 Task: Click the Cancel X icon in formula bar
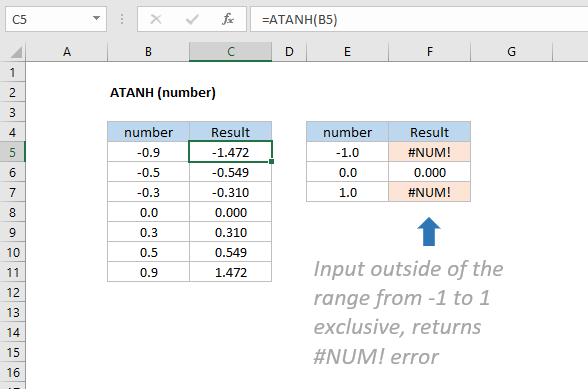click(156, 19)
